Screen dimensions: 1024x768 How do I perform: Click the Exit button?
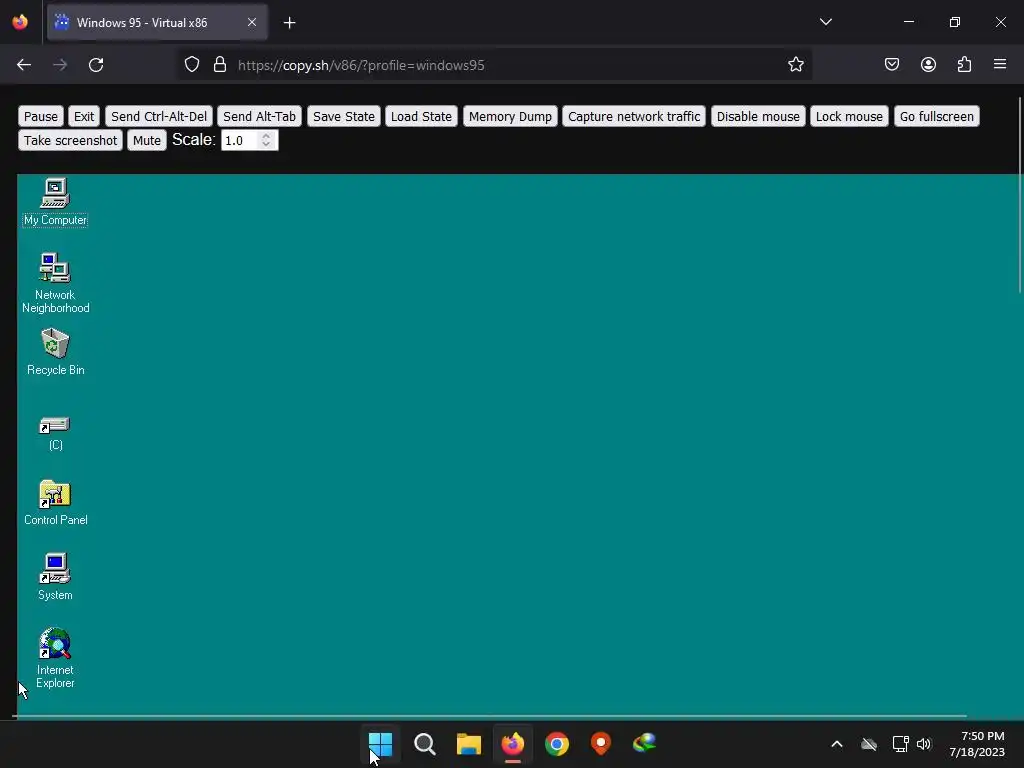(84, 116)
